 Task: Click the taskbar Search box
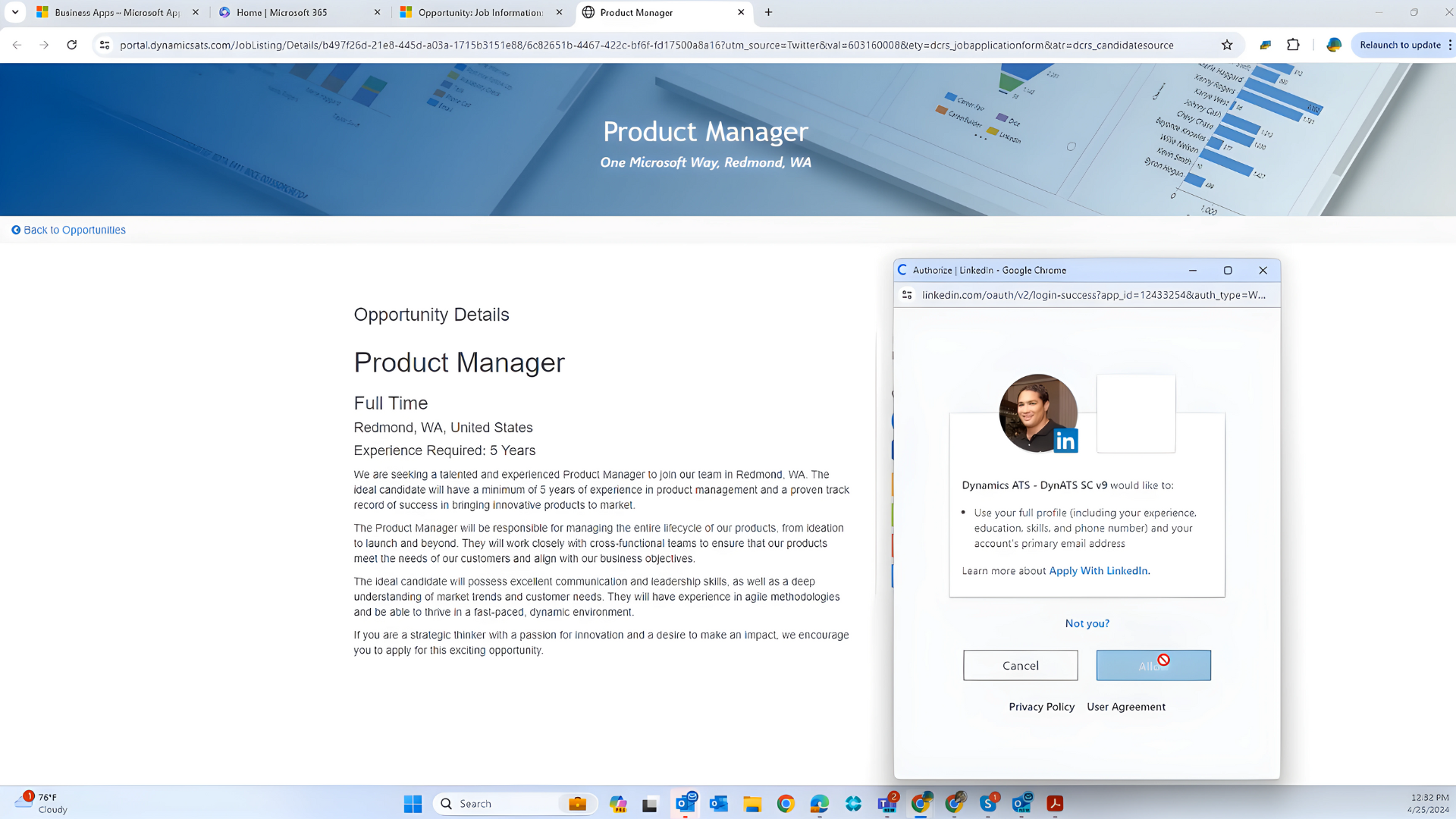point(516,804)
